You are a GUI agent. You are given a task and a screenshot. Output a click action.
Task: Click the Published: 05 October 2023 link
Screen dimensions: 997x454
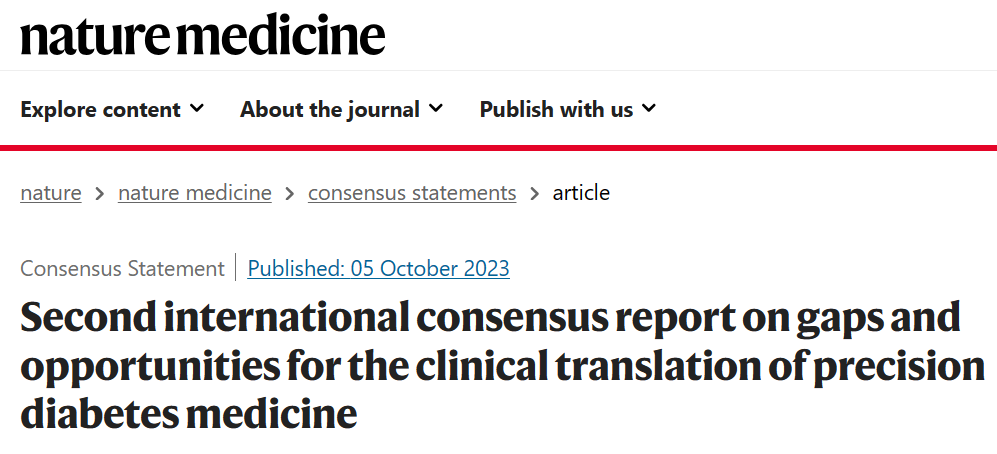click(378, 268)
